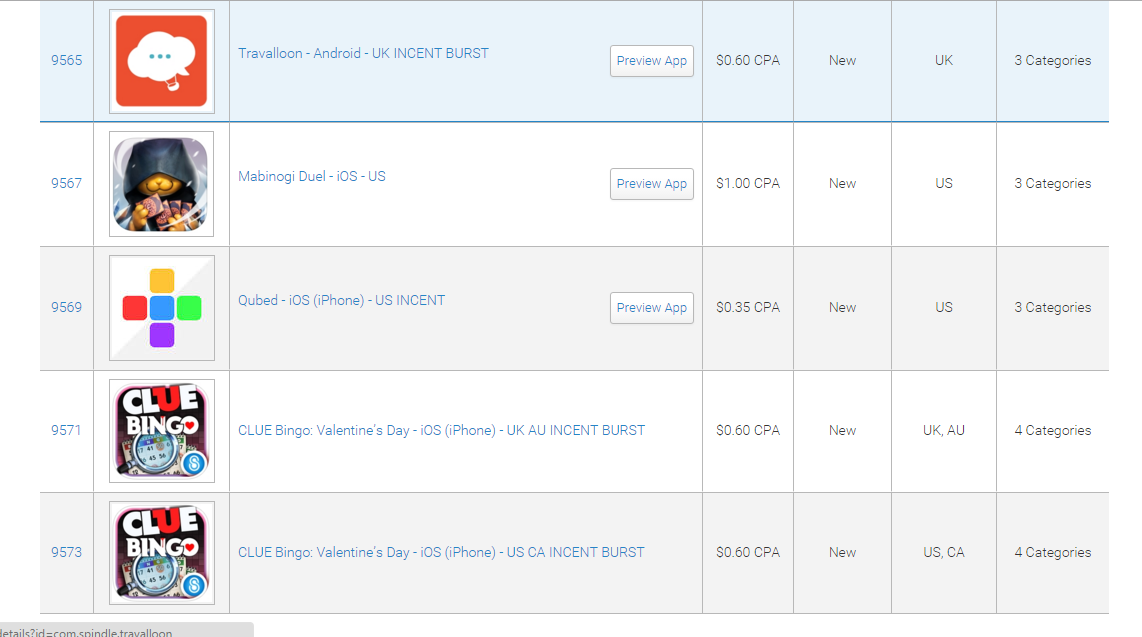Click the Qubed colored squares icon
The width and height of the screenshot is (1142, 637).
[161, 308]
